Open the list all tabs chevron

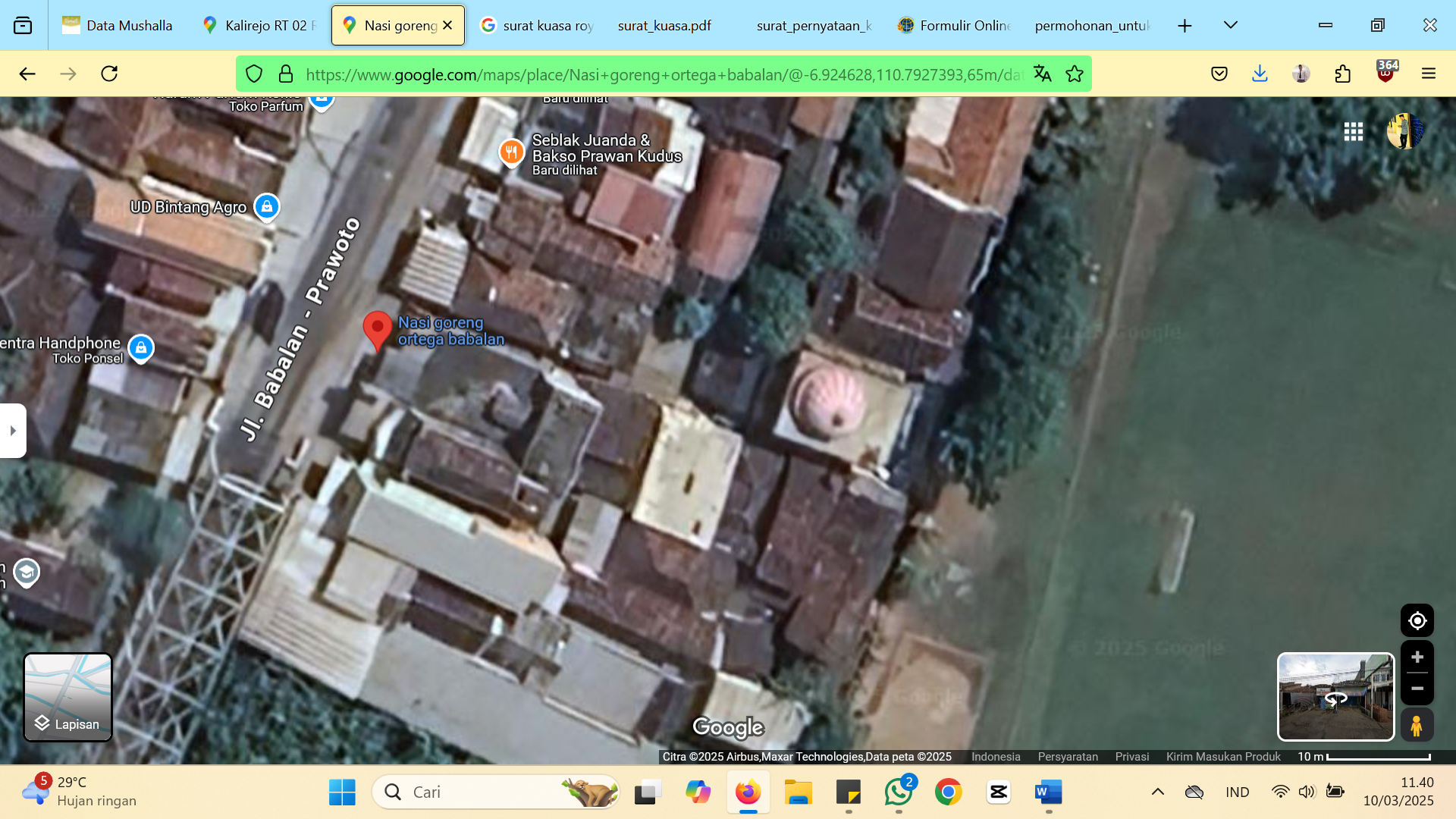1230,25
